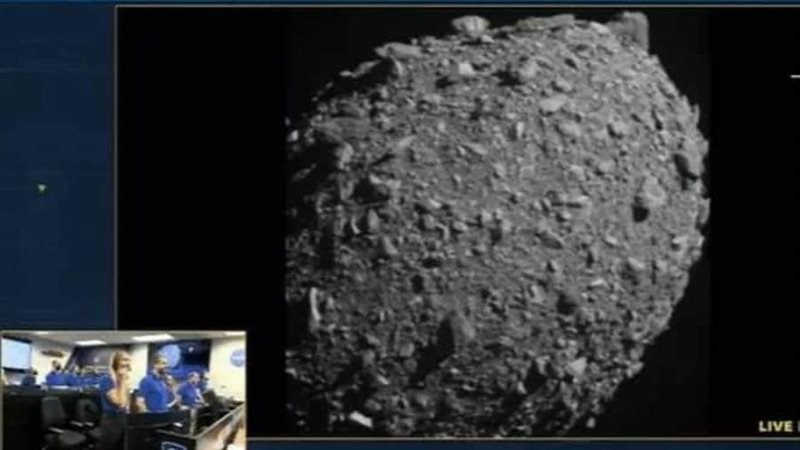Select the LIVE indicator label
800x450 pixels.
click(776, 426)
